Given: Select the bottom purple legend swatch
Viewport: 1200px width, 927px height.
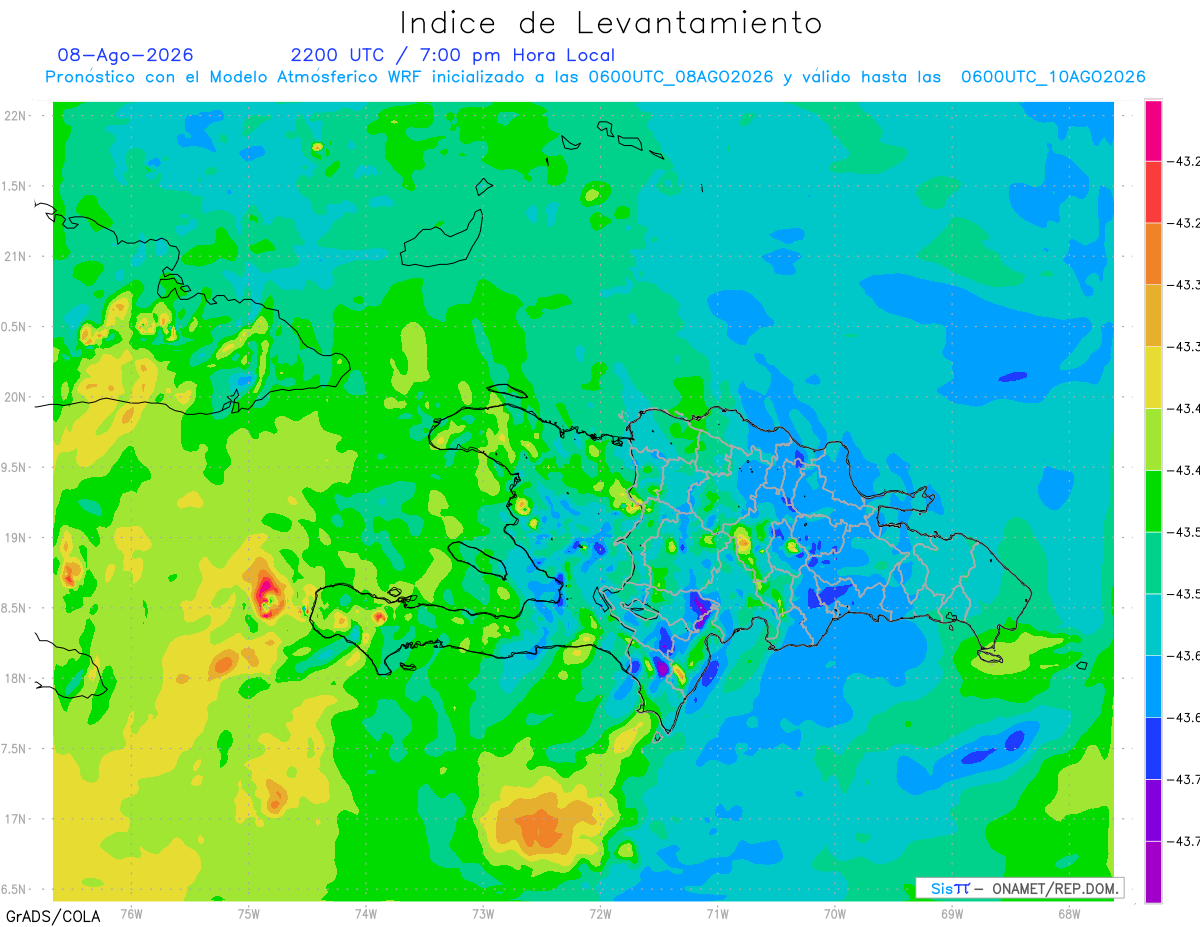Looking at the screenshot, I should click(x=1153, y=872).
